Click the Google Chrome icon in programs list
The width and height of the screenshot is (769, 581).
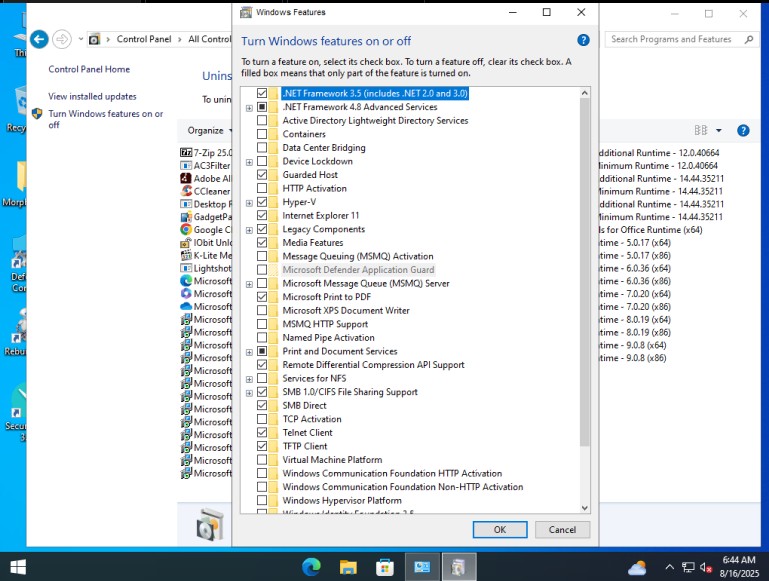pyautogui.click(x=186, y=229)
